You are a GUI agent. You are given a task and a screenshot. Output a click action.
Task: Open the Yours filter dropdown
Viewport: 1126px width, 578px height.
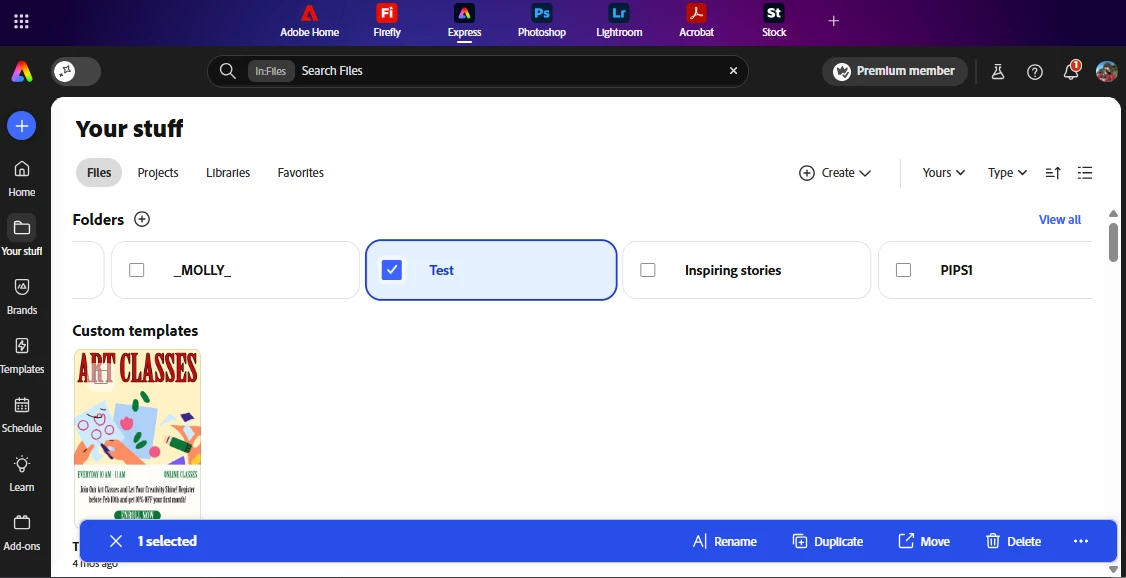coord(944,173)
